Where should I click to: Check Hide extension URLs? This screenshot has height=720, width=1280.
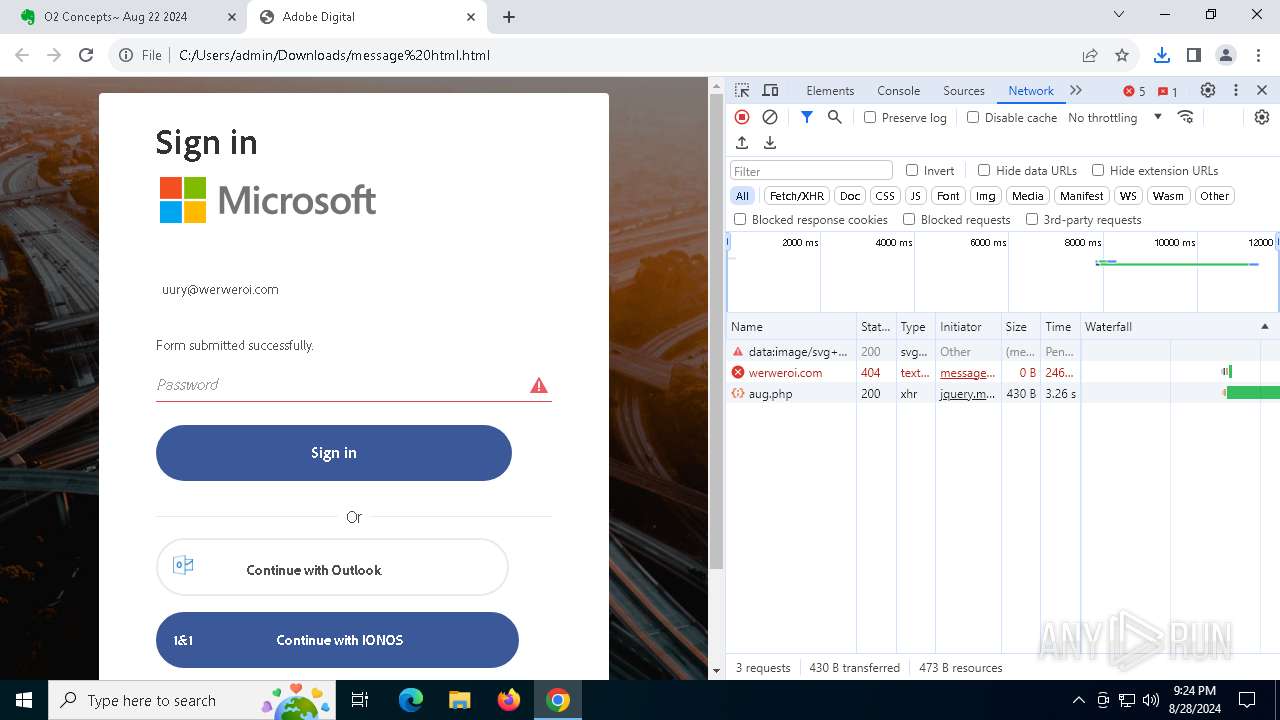[1098, 170]
